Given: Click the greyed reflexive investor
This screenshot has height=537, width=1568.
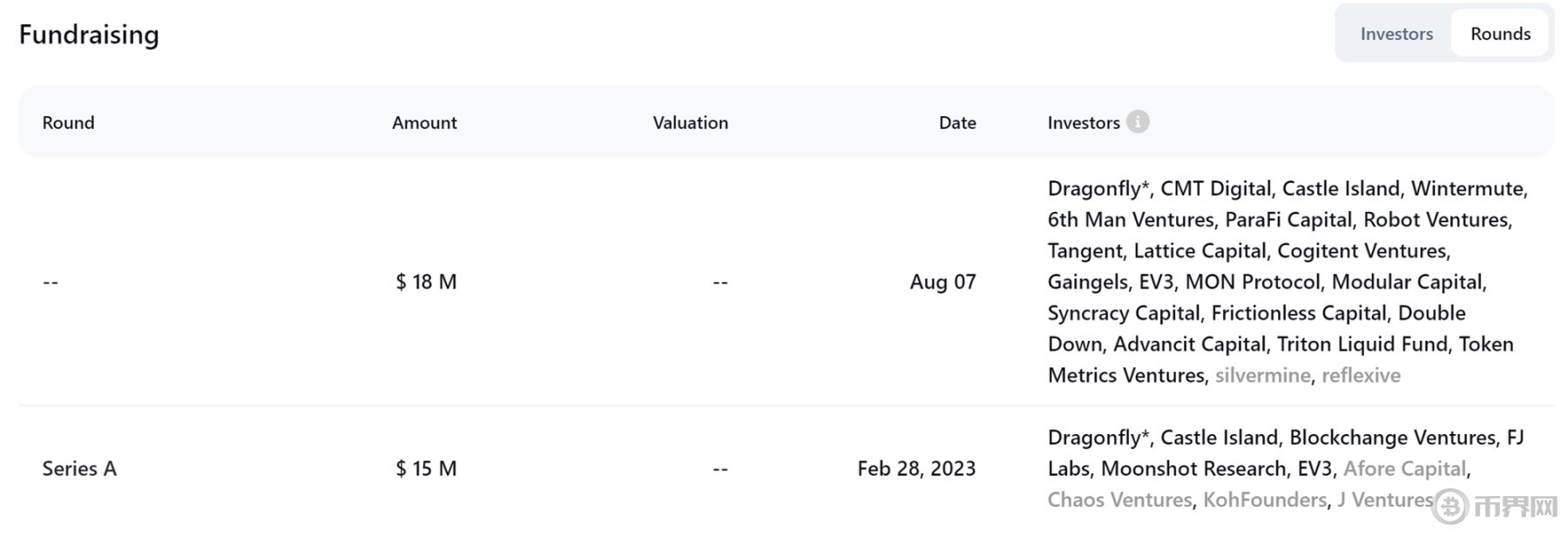Looking at the screenshot, I should pyautogui.click(x=1361, y=376).
